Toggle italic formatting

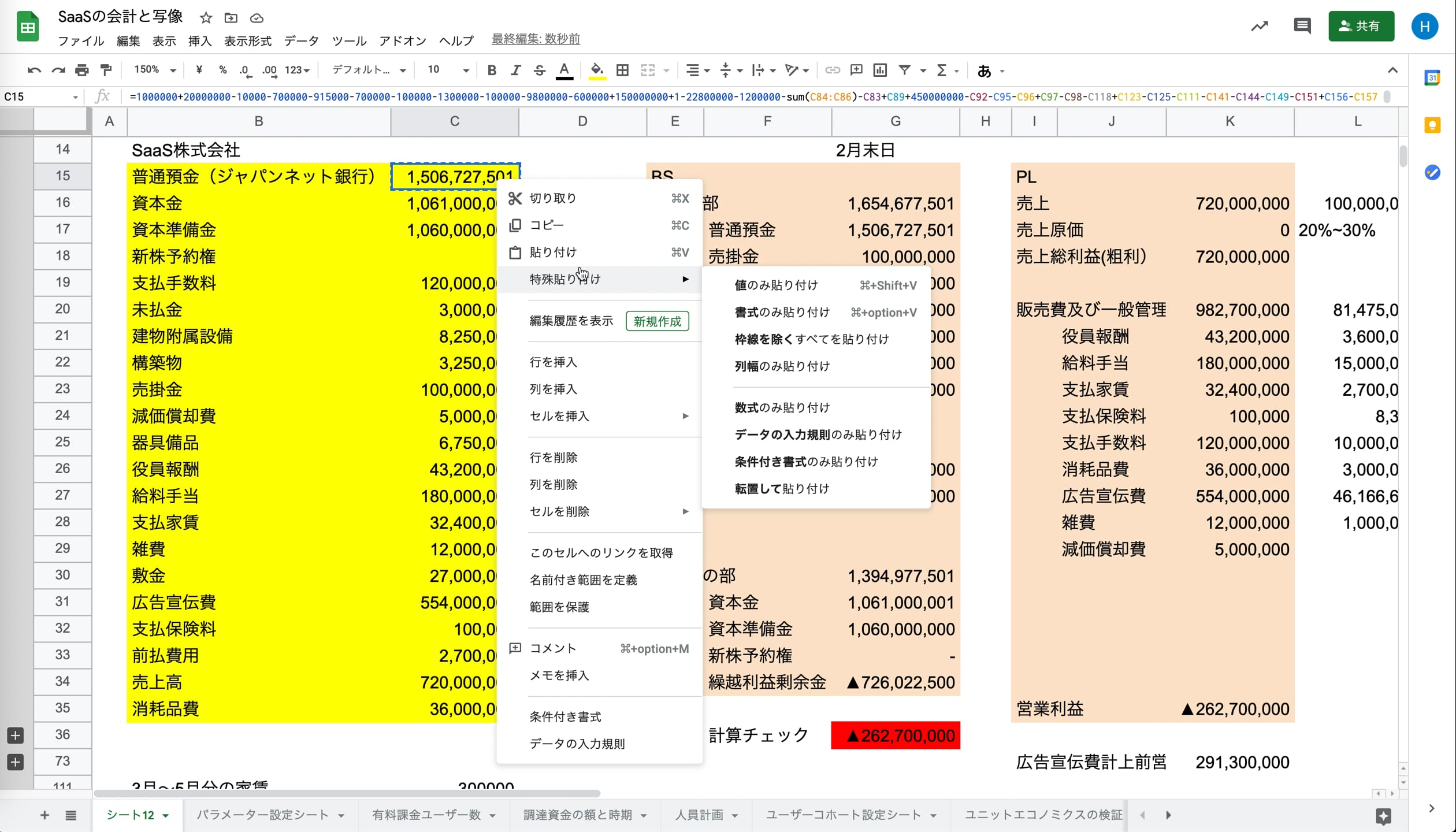click(515, 70)
